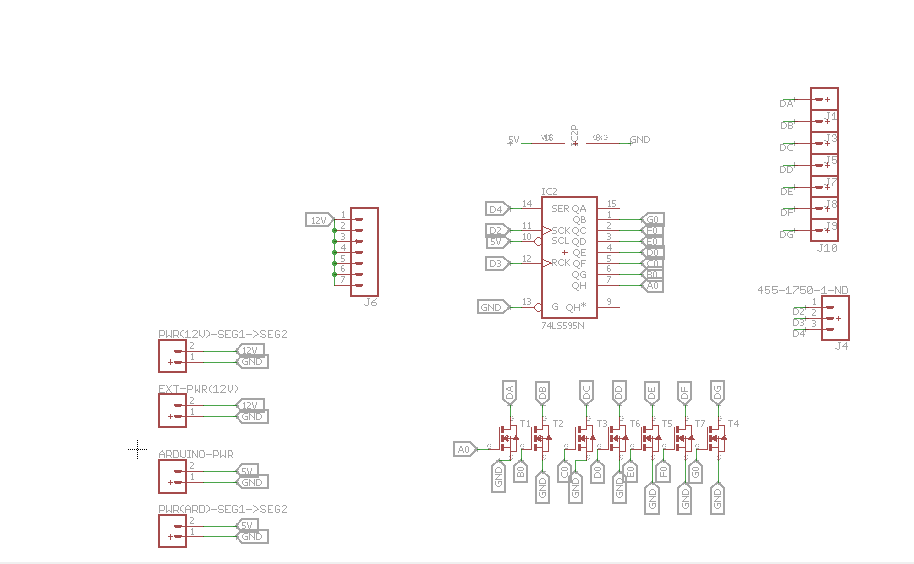914x564 pixels.
Task: Select the T4 MOSFET transistor symbol
Action: 716,438
